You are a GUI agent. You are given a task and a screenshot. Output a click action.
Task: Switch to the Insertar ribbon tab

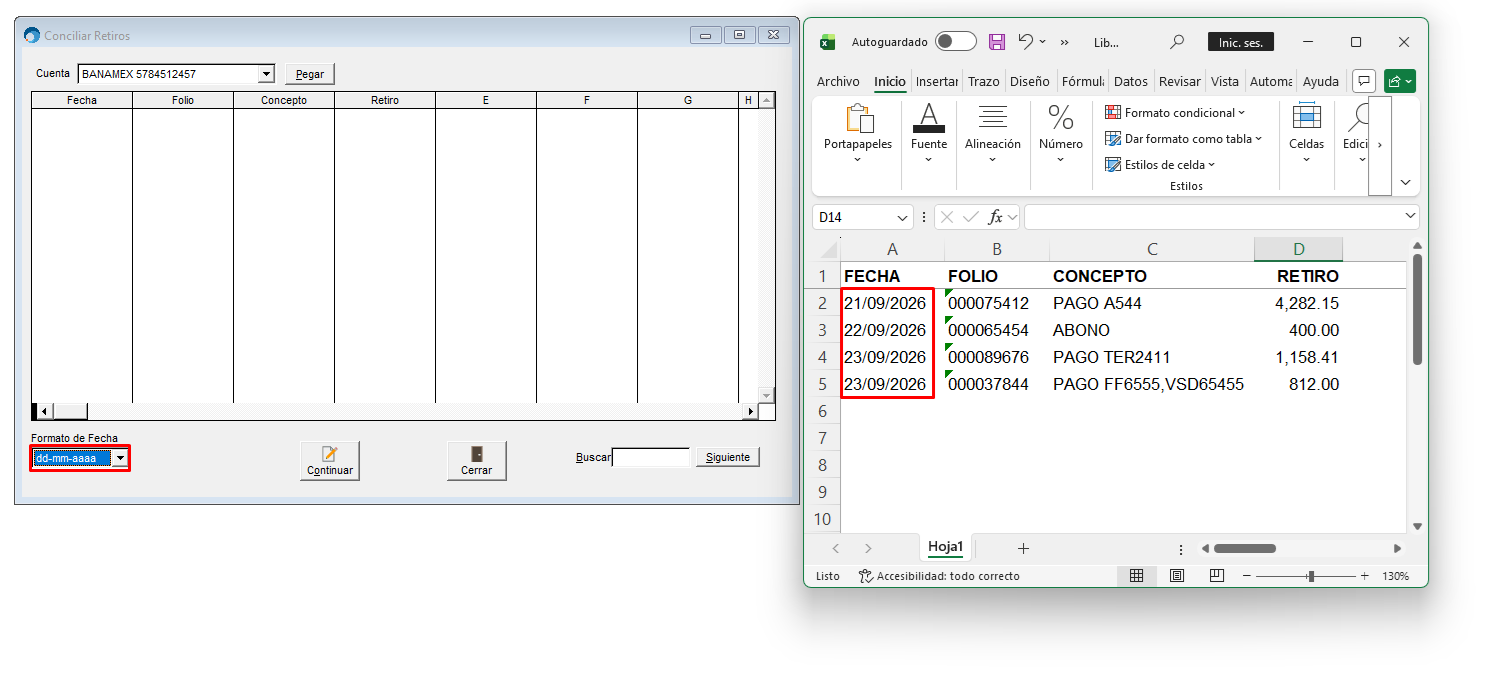937,82
